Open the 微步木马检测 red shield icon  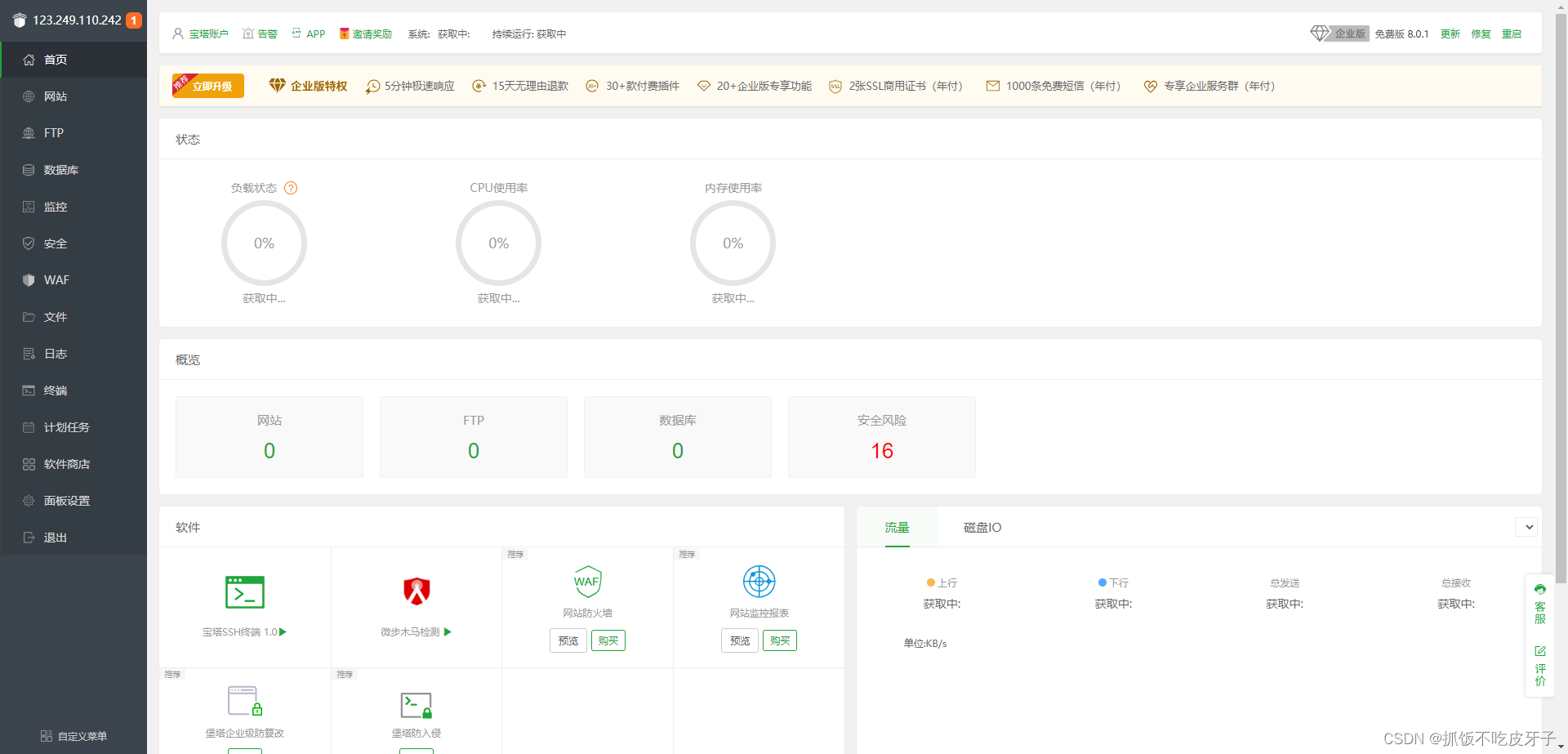click(416, 591)
